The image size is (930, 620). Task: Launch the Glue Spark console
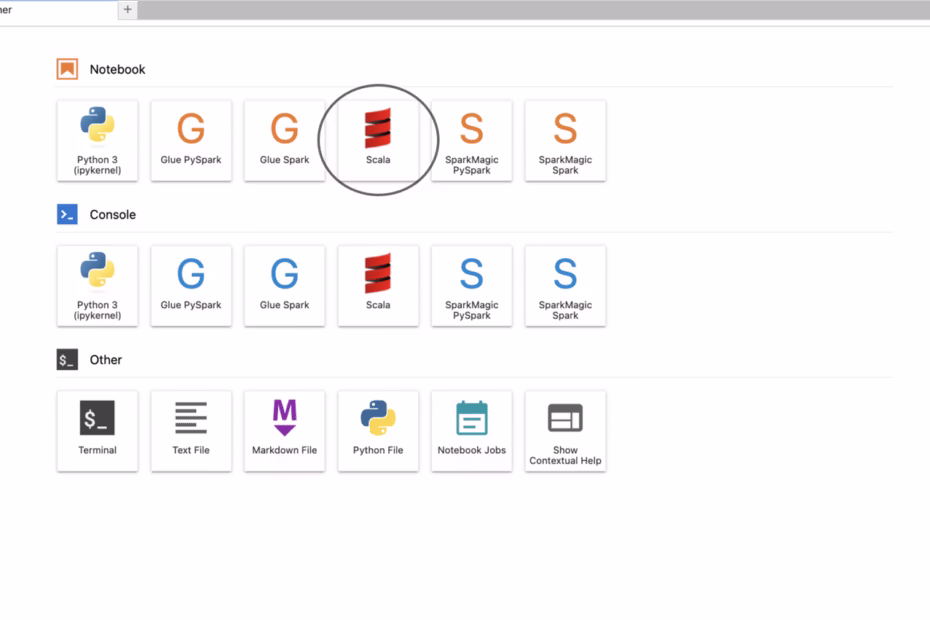click(x=284, y=285)
